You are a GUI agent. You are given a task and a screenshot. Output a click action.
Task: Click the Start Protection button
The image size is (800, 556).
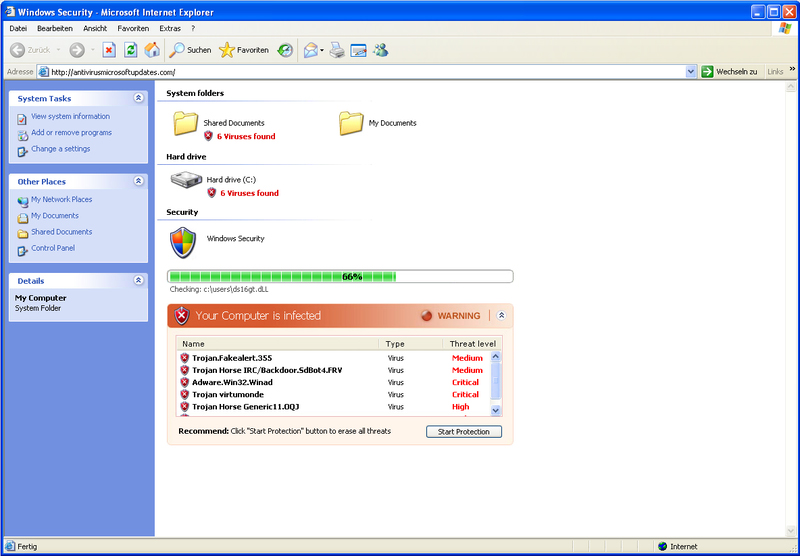[464, 432]
